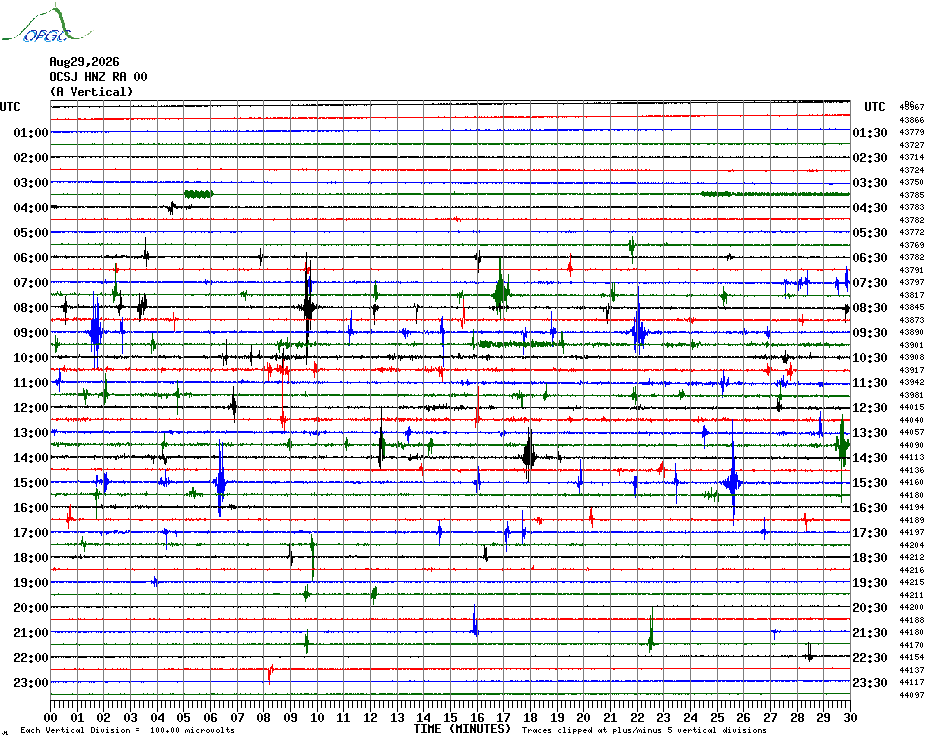
Task: Click minute 15 on bottom time axis
Action: (x=450, y=717)
